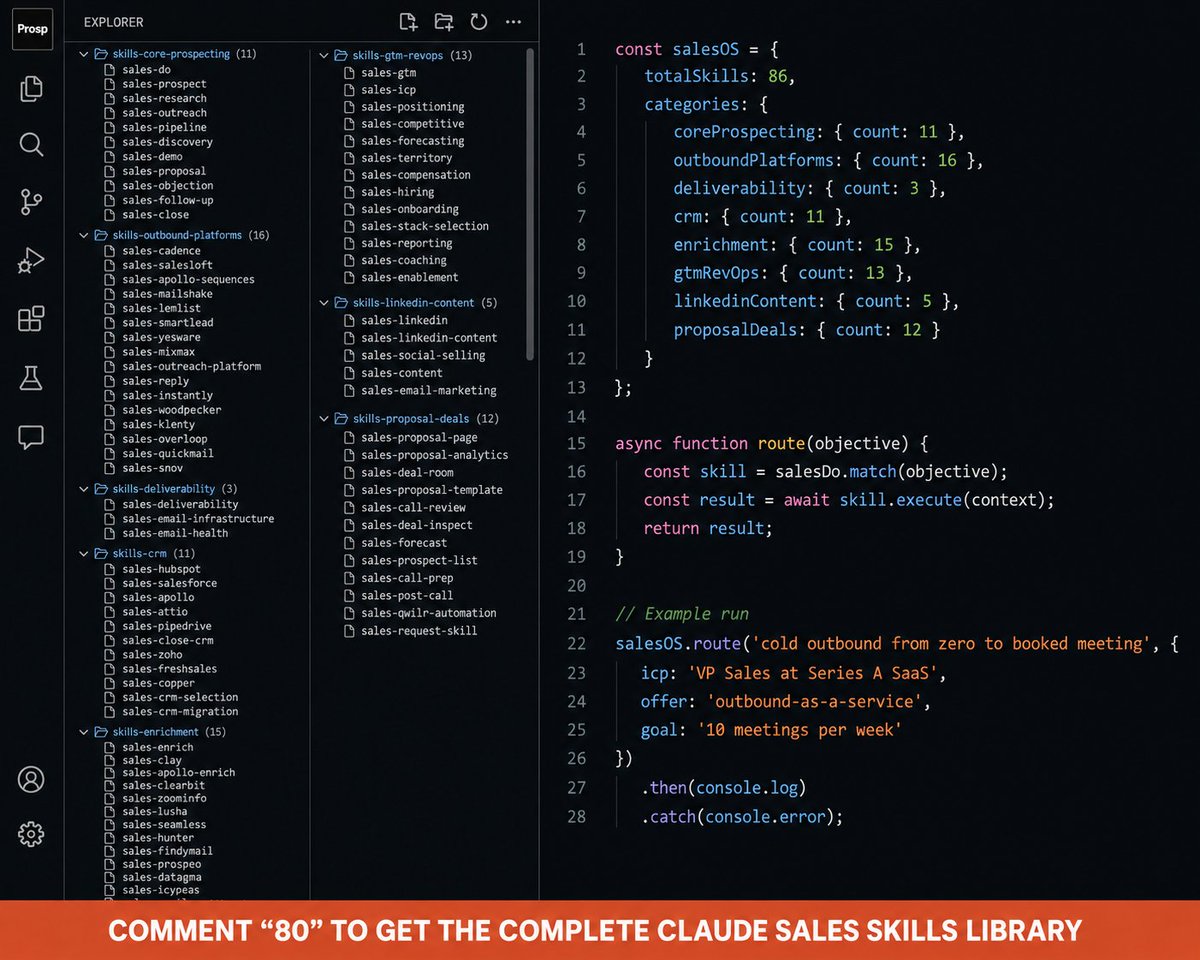The height and width of the screenshot is (960, 1200).
Task: Collapse the skills-core-prospecting folder
Action: pyautogui.click(x=84, y=54)
